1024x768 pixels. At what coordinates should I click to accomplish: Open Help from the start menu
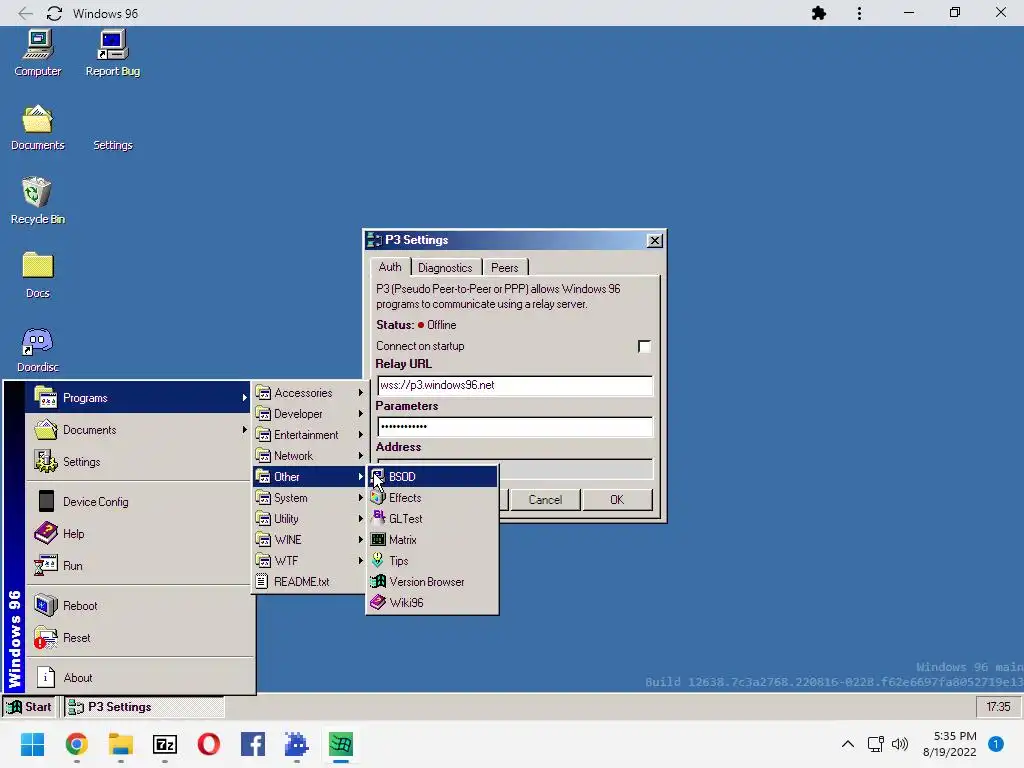click(138, 534)
